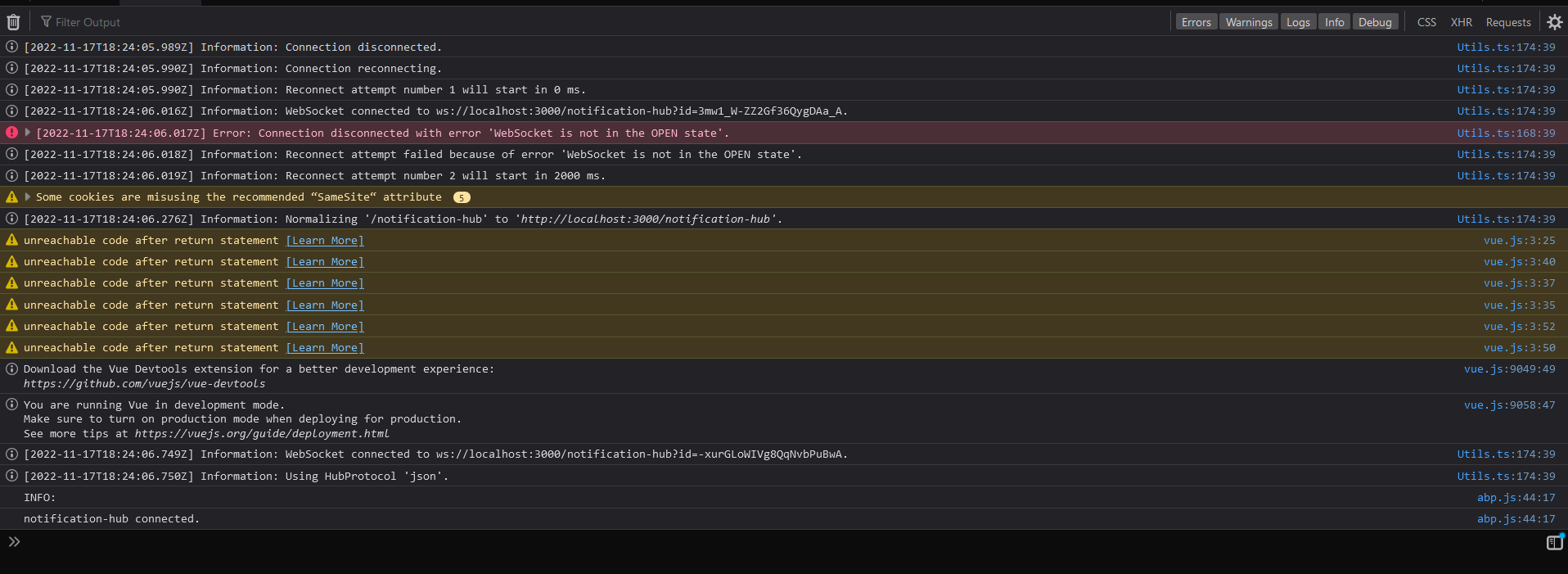This screenshot has height=574, width=1568.
Task: Click the funnel filter icon
Action: click(x=46, y=22)
